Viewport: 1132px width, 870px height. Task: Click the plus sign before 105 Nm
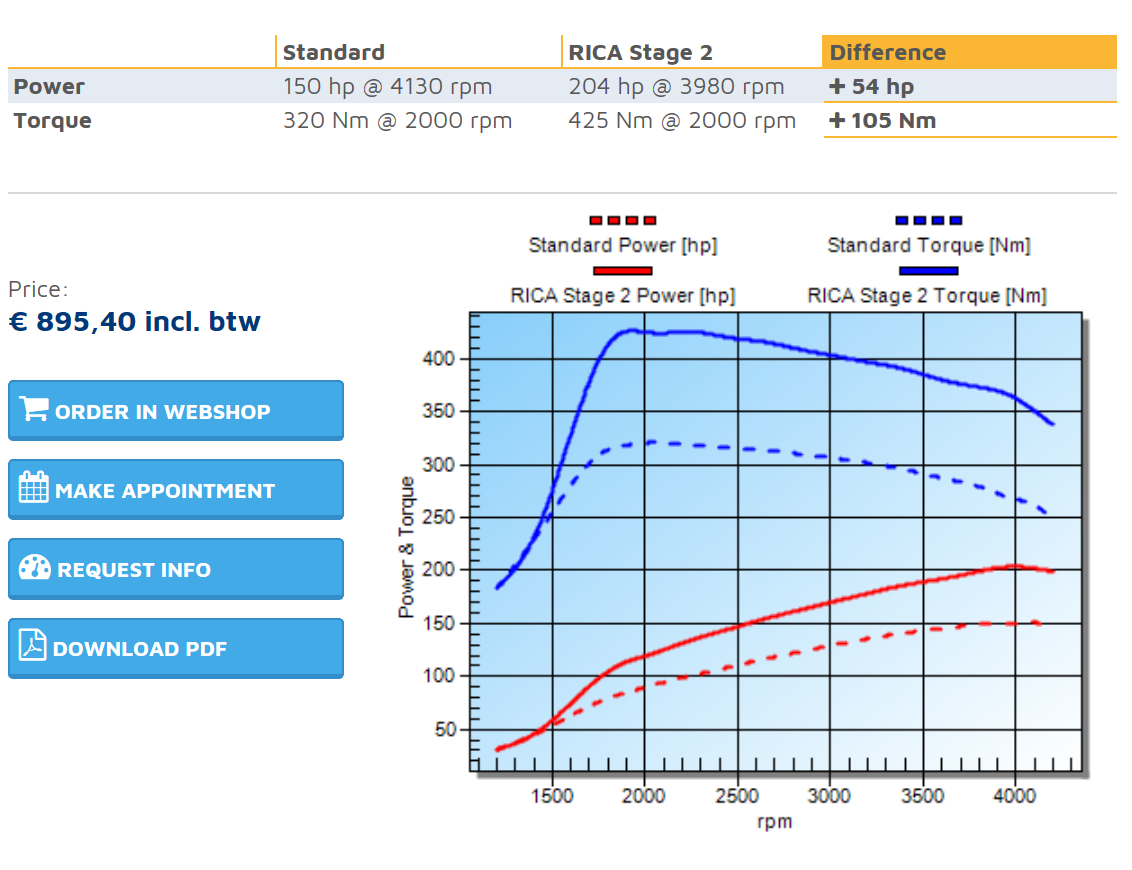(837, 121)
